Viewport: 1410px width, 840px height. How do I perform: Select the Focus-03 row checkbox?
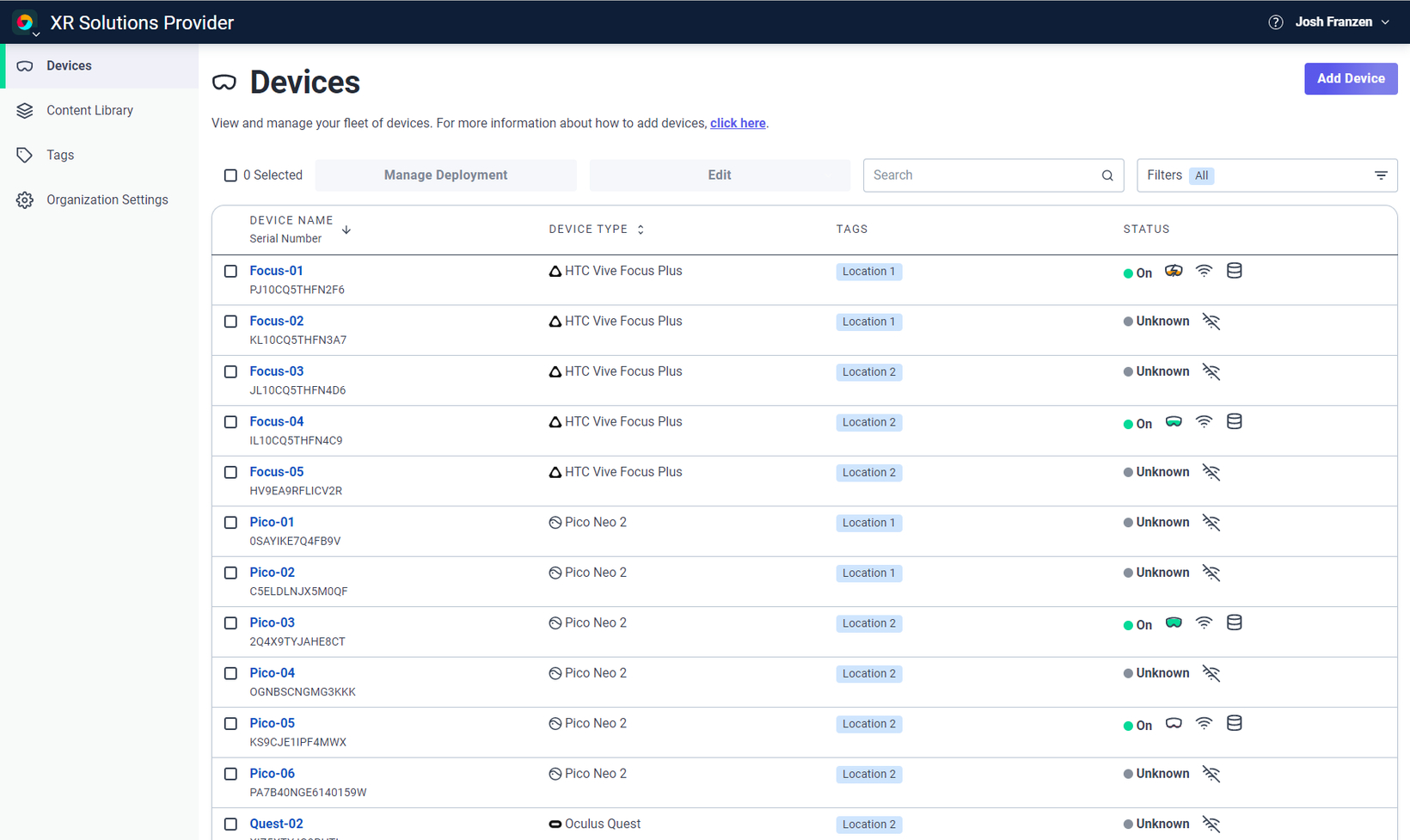click(x=230, y=371)
